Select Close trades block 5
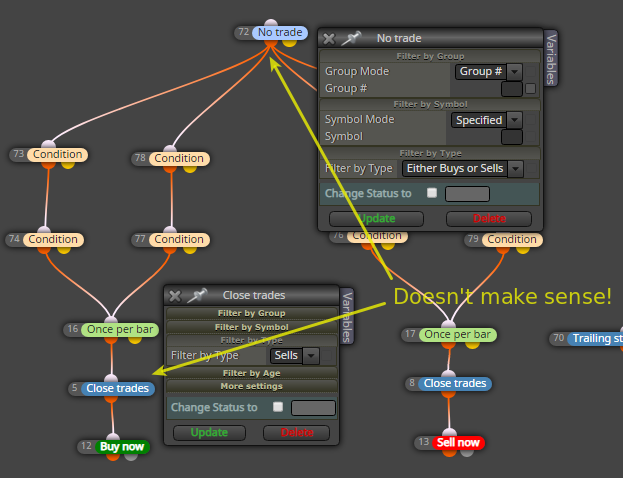This screenshot has height=478, width=623. click(118, 388)
